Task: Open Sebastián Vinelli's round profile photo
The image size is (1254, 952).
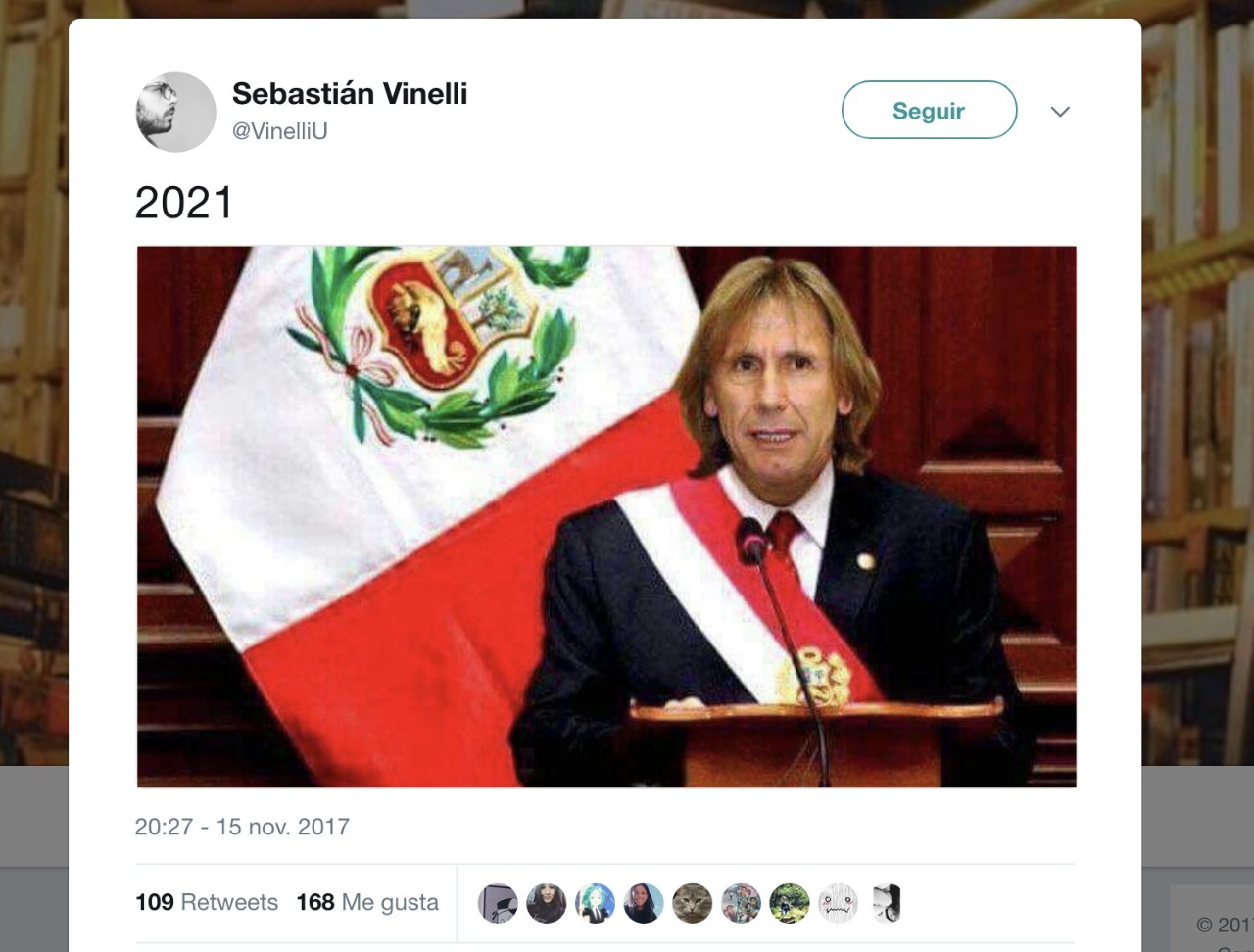Action: [175, 112]
